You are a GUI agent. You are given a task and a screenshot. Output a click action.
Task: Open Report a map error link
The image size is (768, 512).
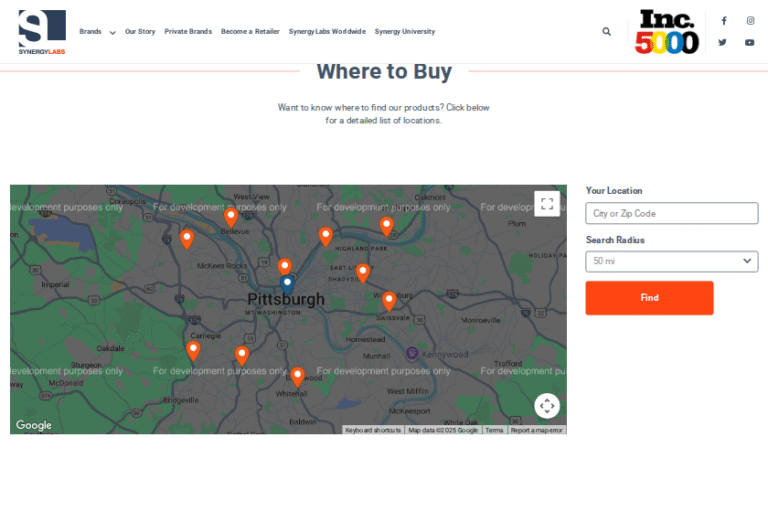point(537,430)
